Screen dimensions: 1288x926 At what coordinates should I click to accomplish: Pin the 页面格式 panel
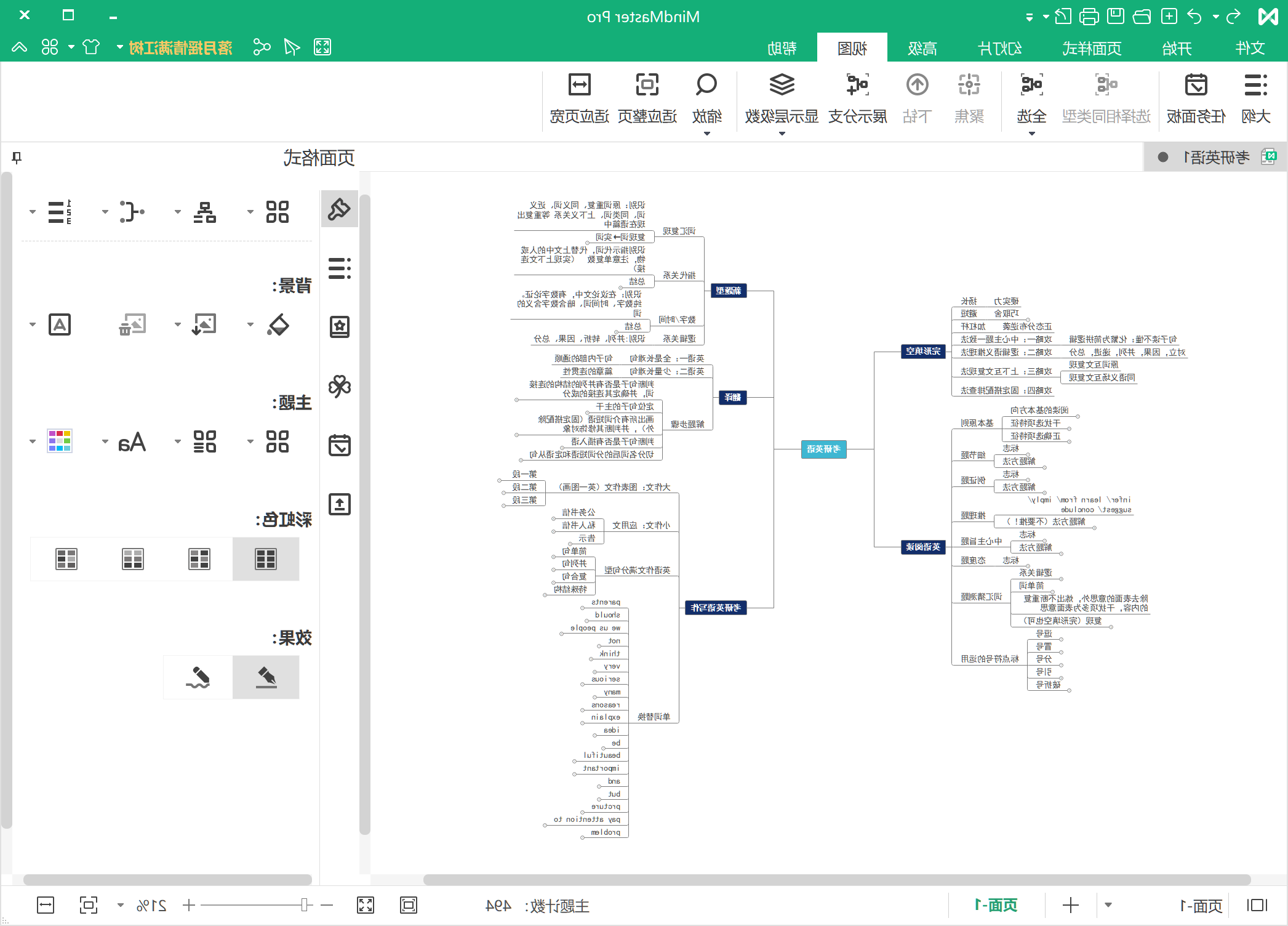[17, 158]
